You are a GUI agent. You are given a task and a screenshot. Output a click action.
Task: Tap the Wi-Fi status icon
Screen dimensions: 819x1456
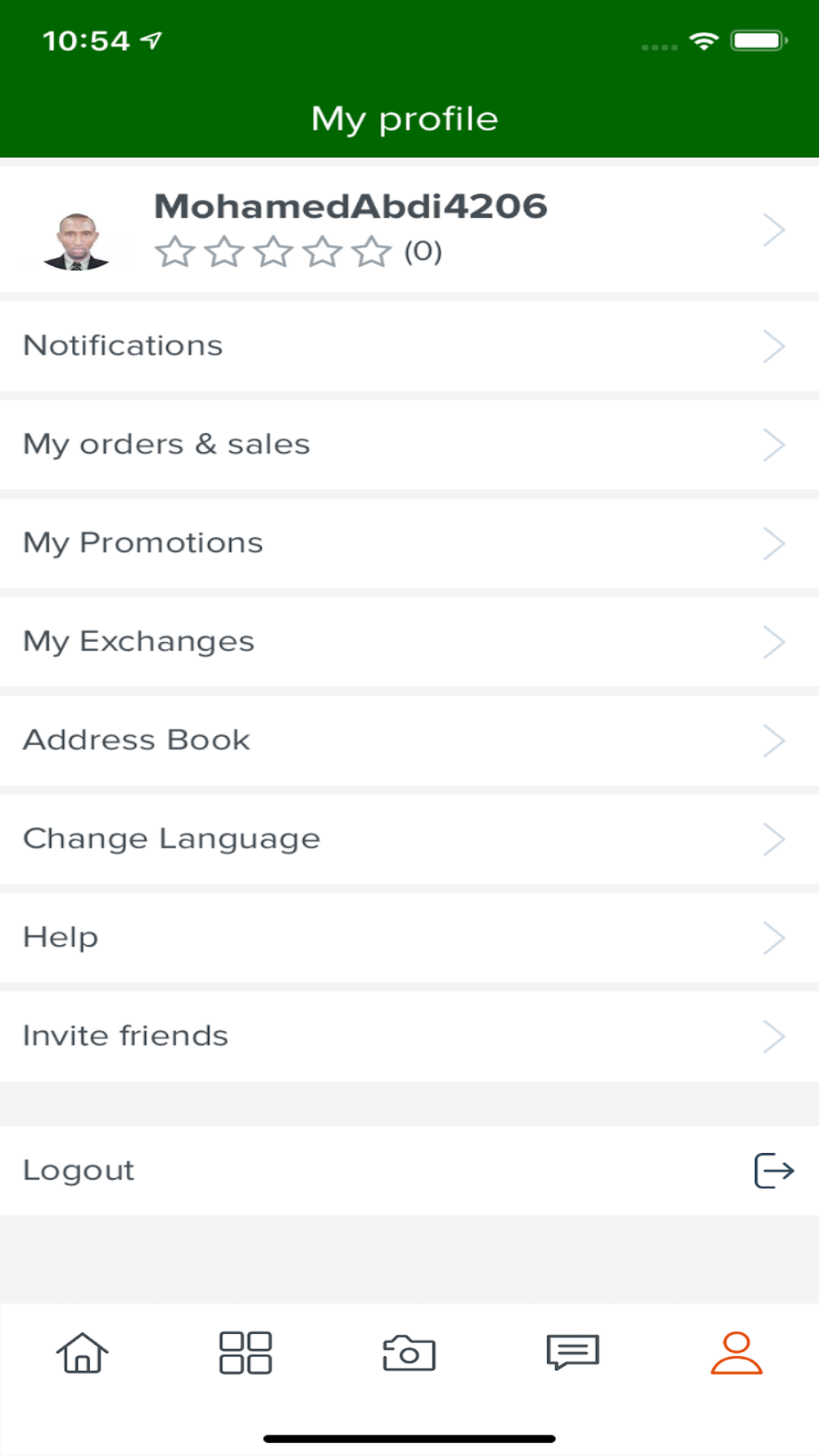tap(704, 41)
